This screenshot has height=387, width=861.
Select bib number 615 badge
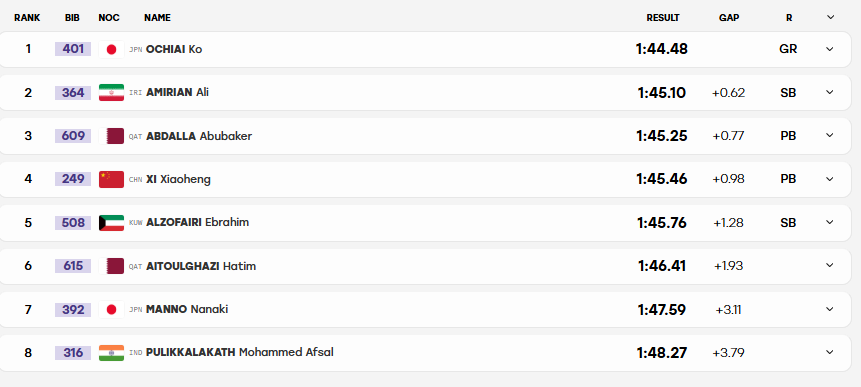pyautogui.click(x=73, y=266)
